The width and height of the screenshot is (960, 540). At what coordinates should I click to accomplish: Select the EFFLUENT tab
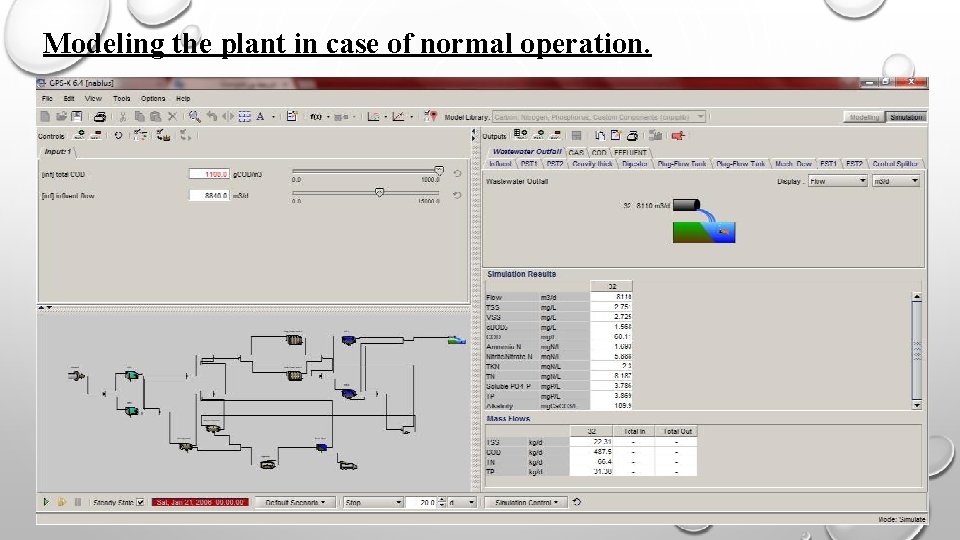(630, 152)
